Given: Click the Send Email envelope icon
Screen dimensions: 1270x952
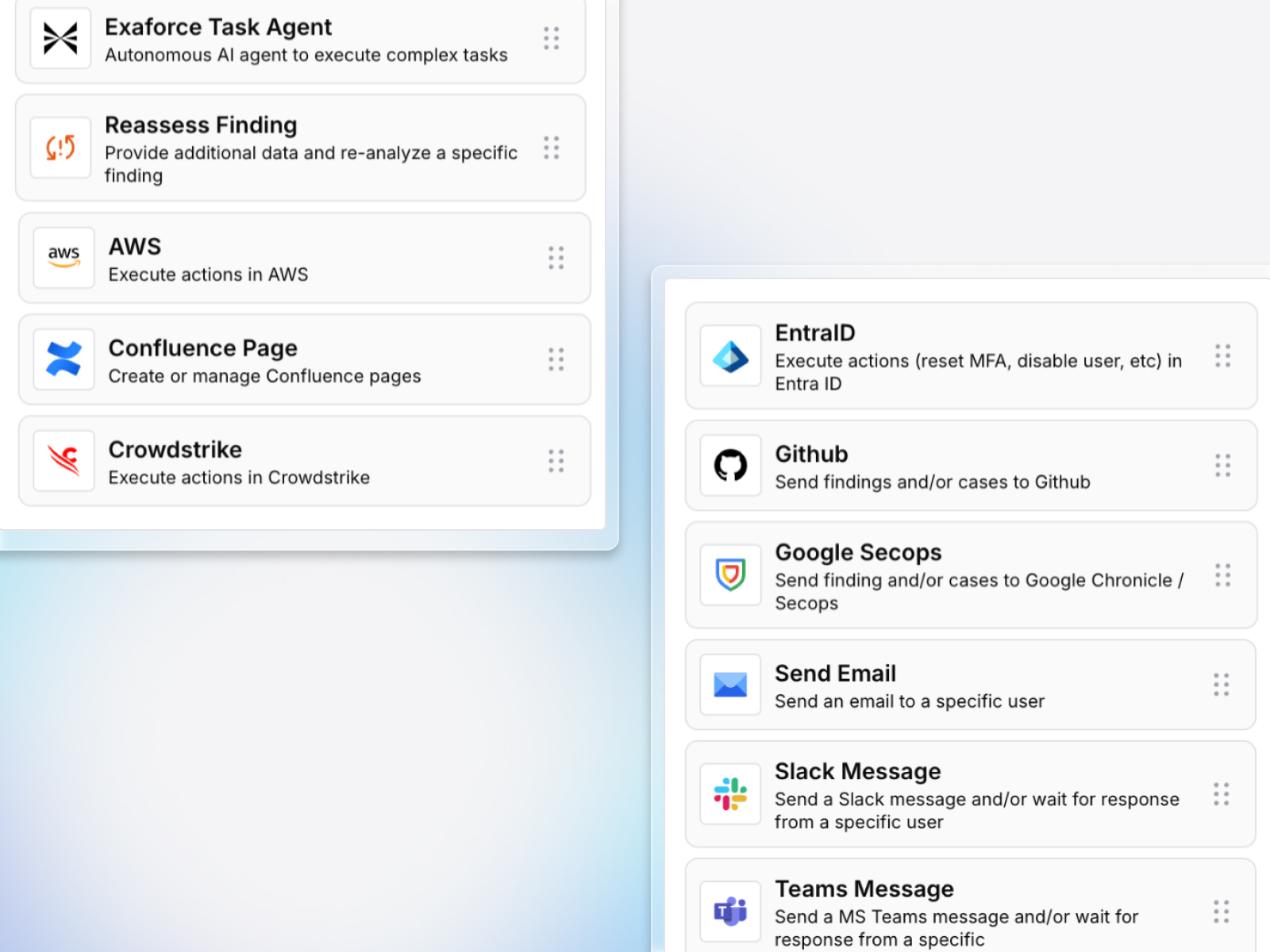Looking at the screenshot, I should tap(730, 685).
